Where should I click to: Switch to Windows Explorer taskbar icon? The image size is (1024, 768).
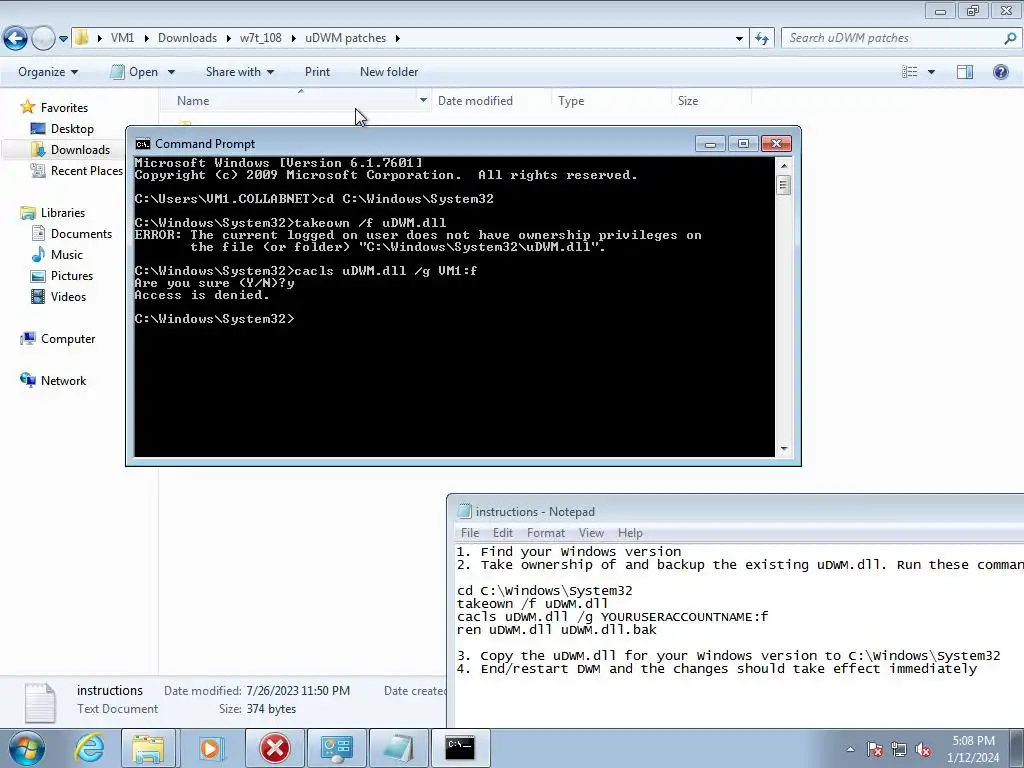point(148,748)
